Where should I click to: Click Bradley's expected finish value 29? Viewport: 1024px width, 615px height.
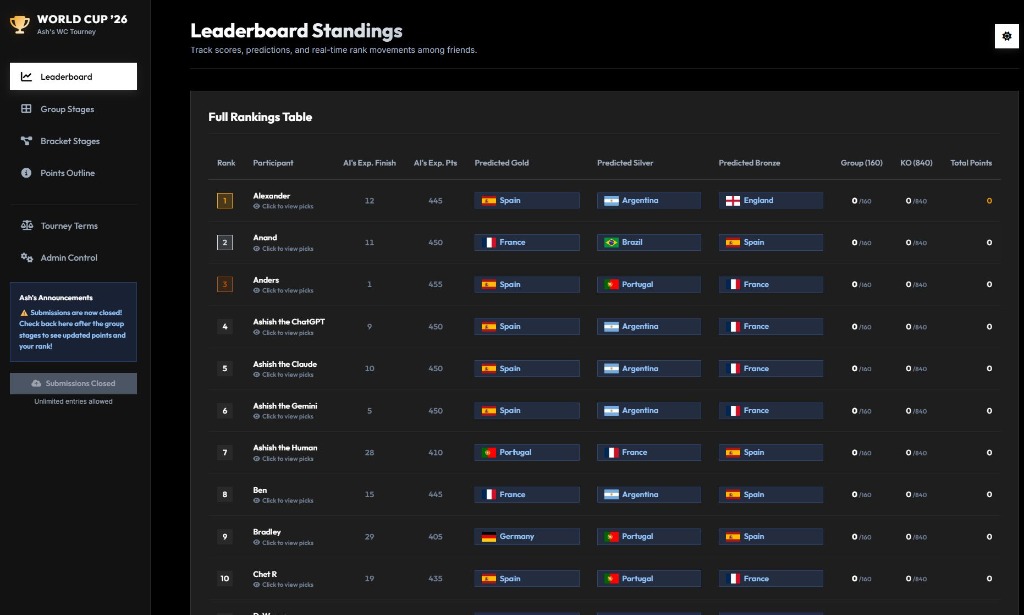pos(370,537)
